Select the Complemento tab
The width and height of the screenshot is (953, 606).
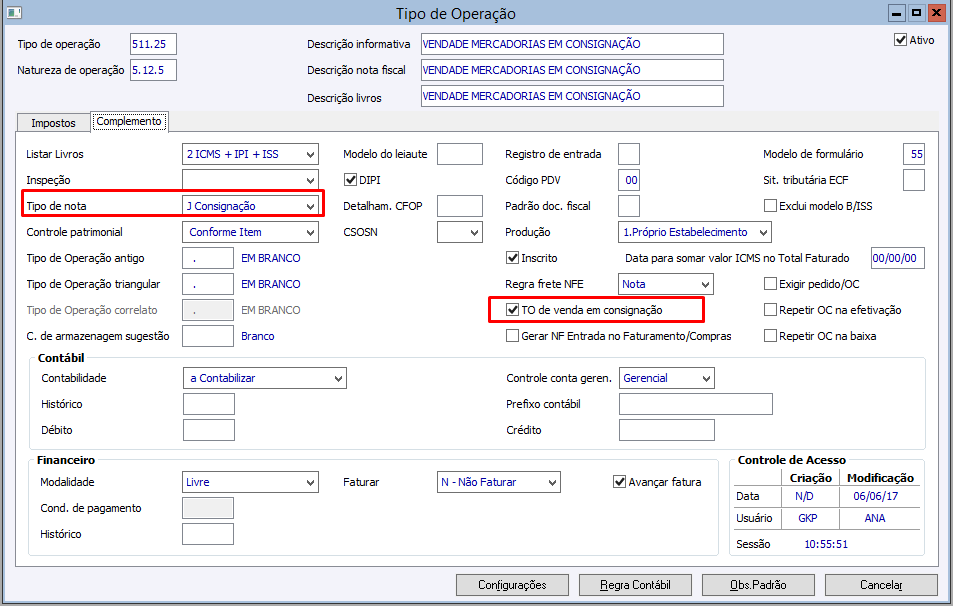(128, 122)
